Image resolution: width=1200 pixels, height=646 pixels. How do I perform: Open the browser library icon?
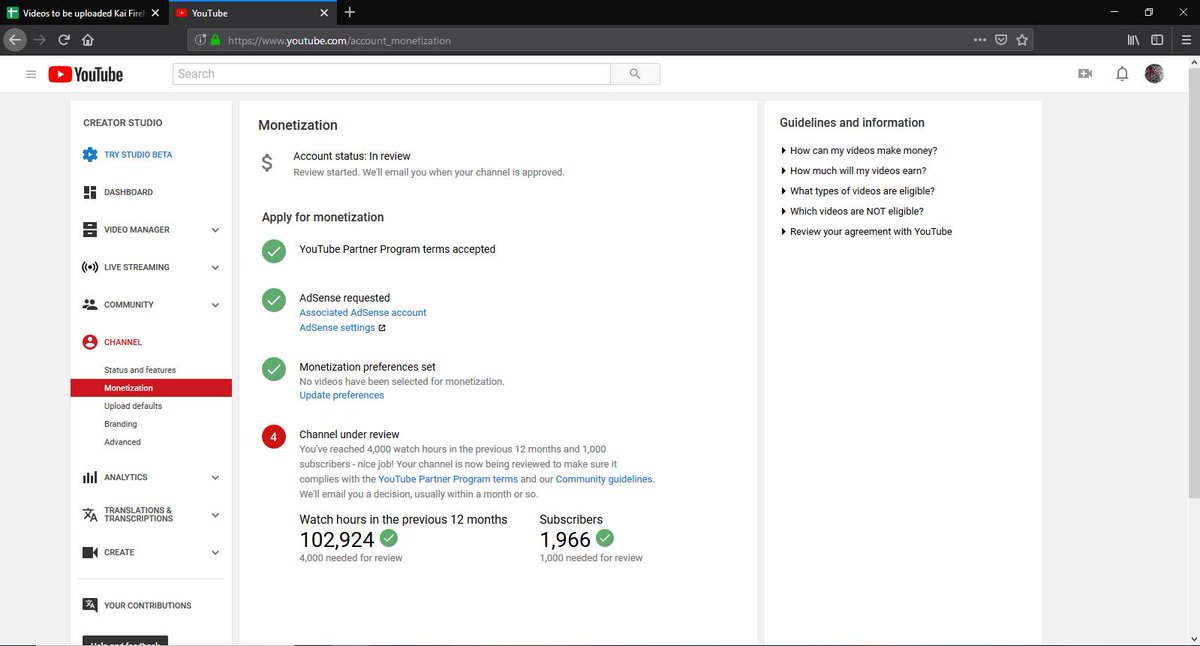(x=1134, y=40)
